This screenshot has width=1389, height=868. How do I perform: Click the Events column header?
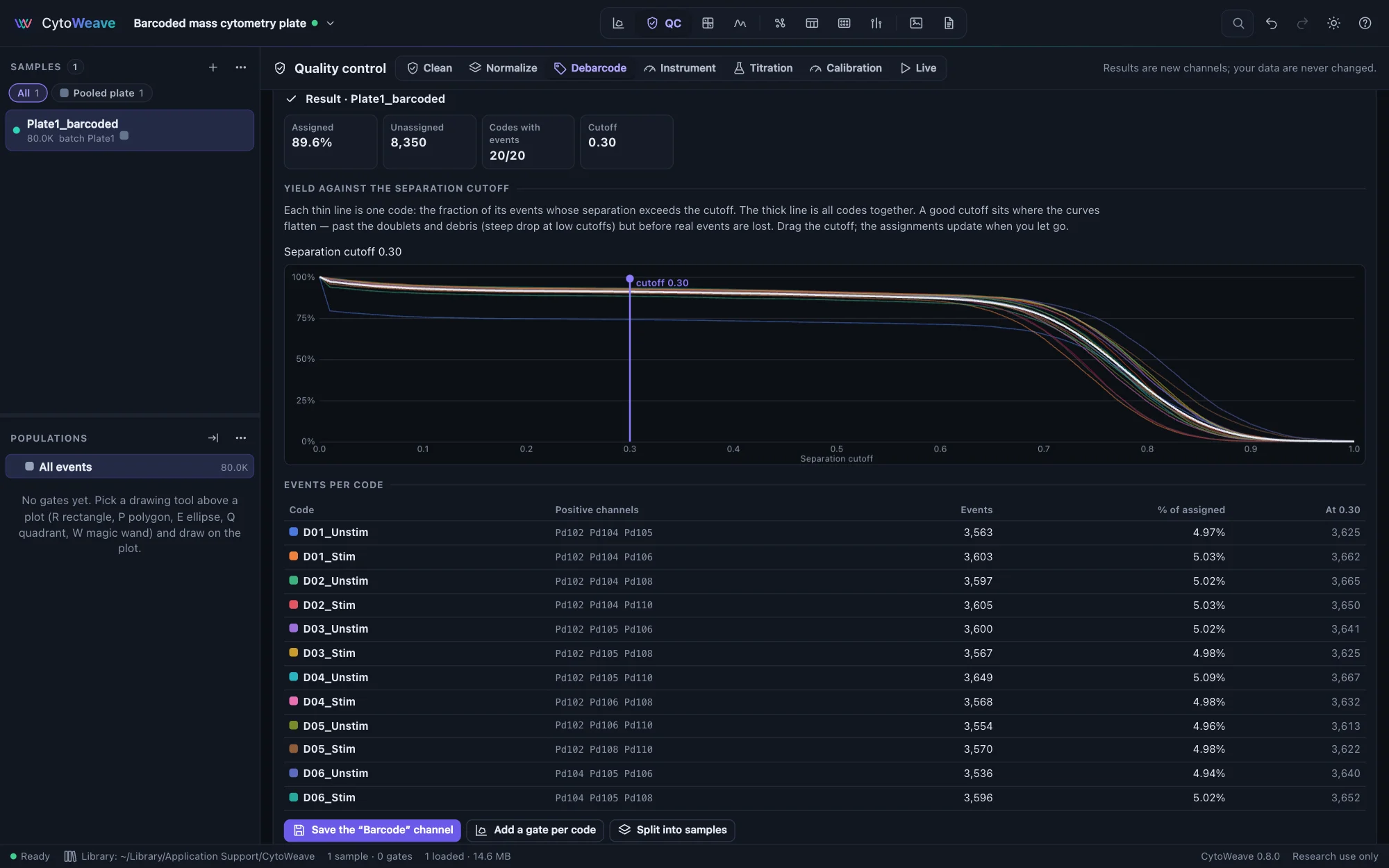(976, 510)
